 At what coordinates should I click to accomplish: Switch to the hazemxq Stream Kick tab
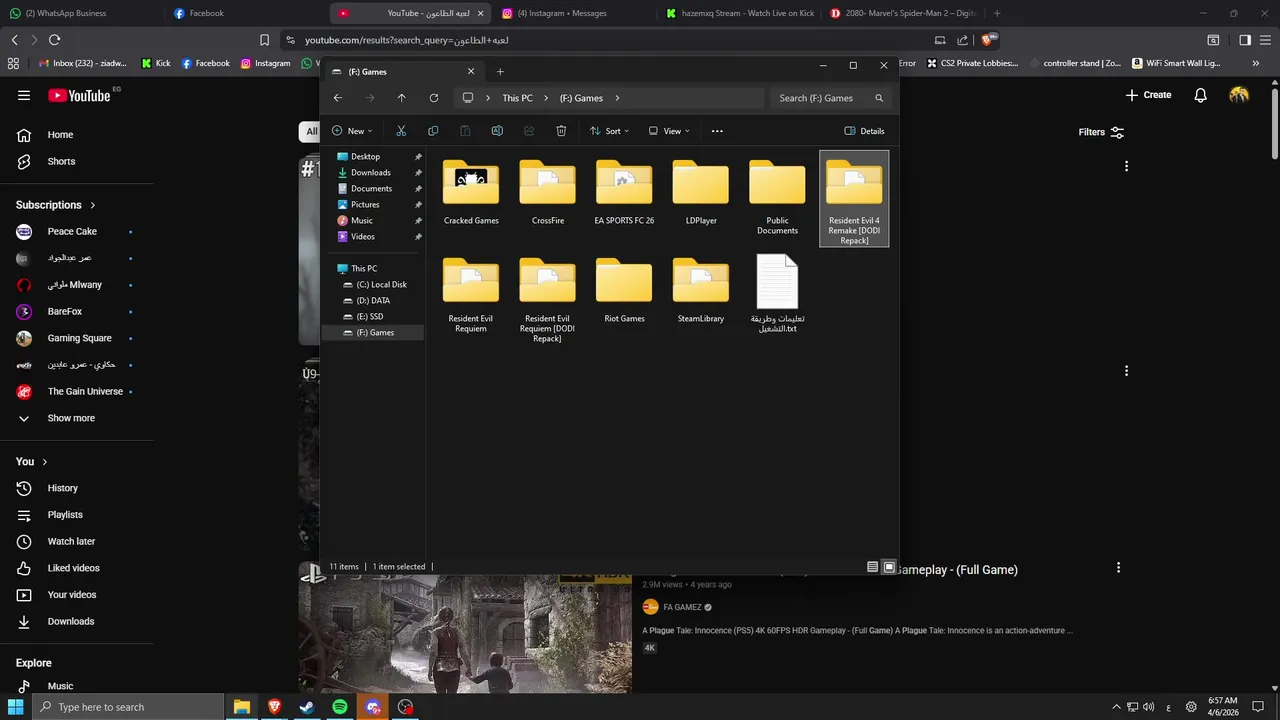pos(738,13)
